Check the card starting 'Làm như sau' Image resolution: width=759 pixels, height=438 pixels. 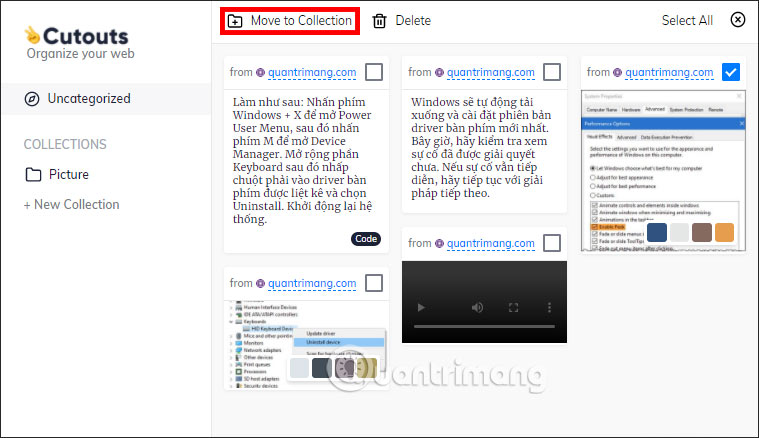(374, 72)
